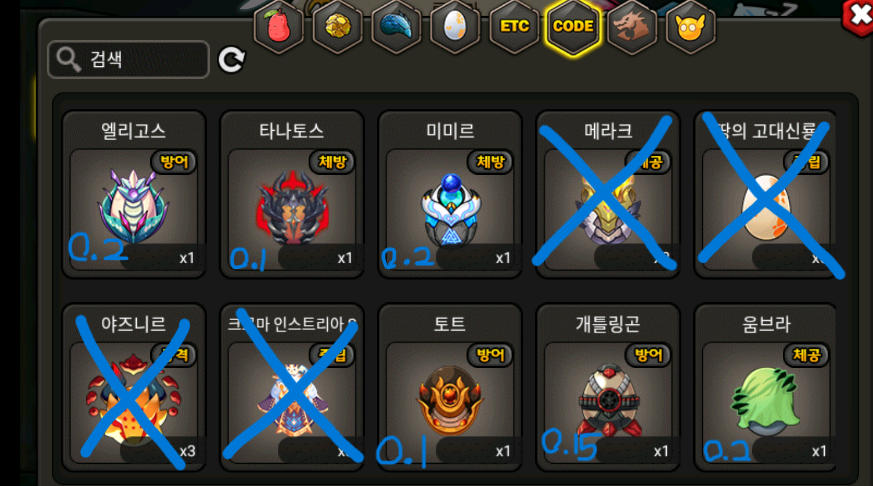This screenshot has height=486, width=873.
Task: Select the 토트 egg item
Action: pos(450,387)
